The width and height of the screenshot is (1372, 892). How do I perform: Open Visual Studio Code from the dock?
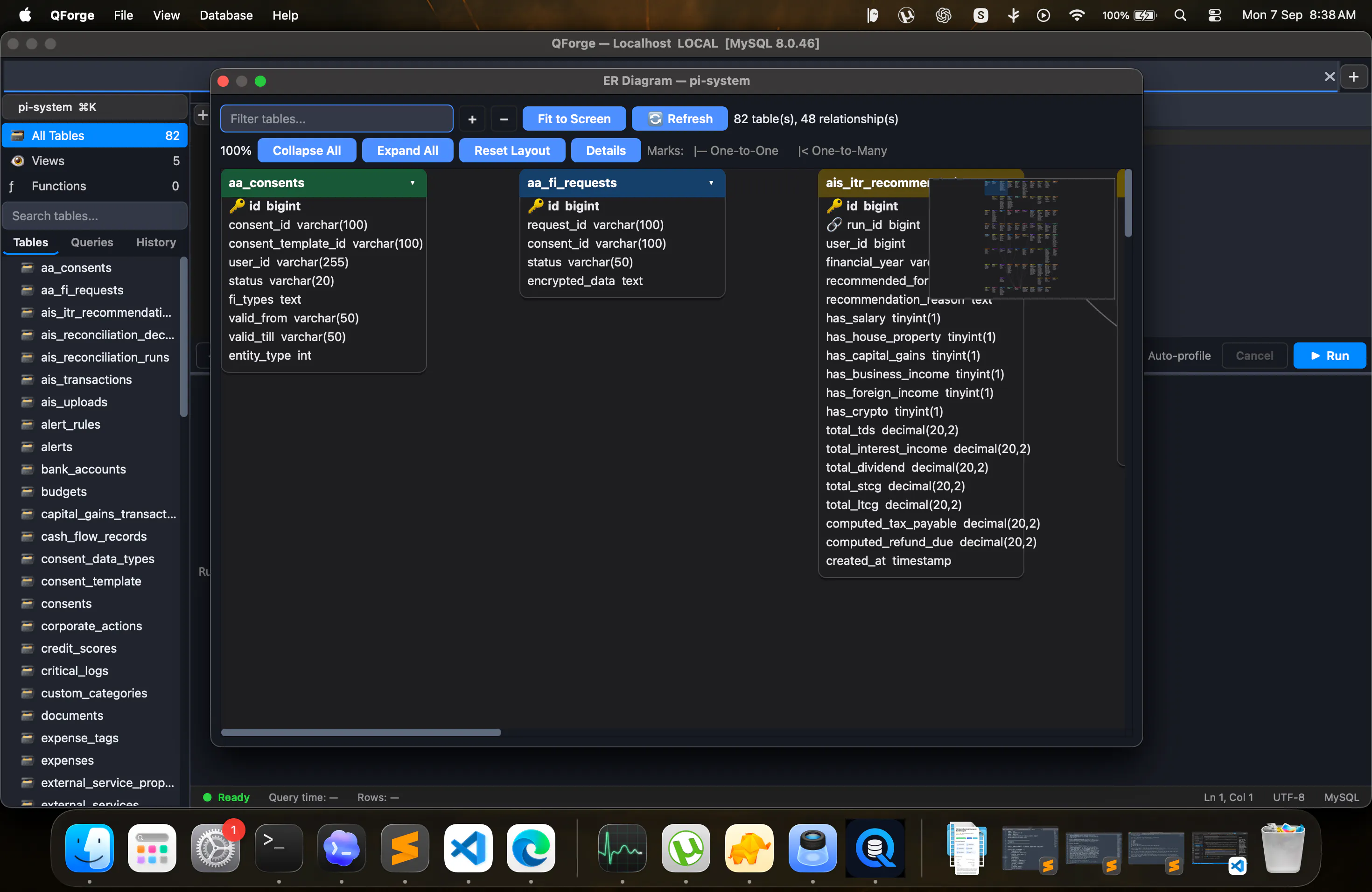[x=468, y=848]
